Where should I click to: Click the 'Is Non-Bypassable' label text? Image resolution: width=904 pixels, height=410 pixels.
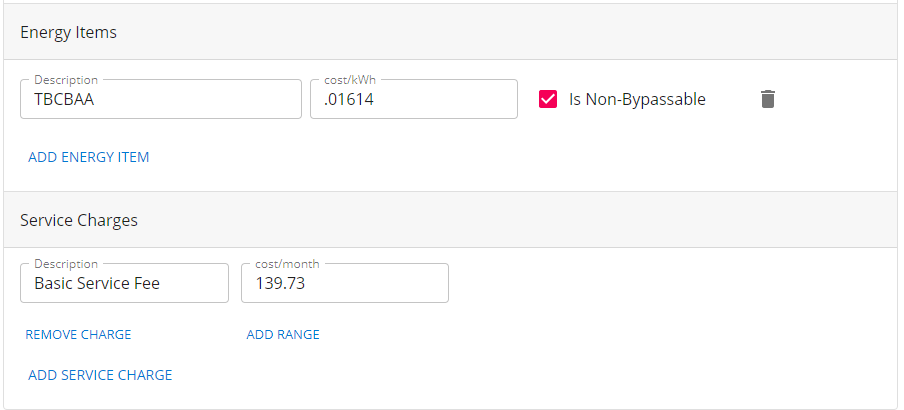(x=637, y=99)
